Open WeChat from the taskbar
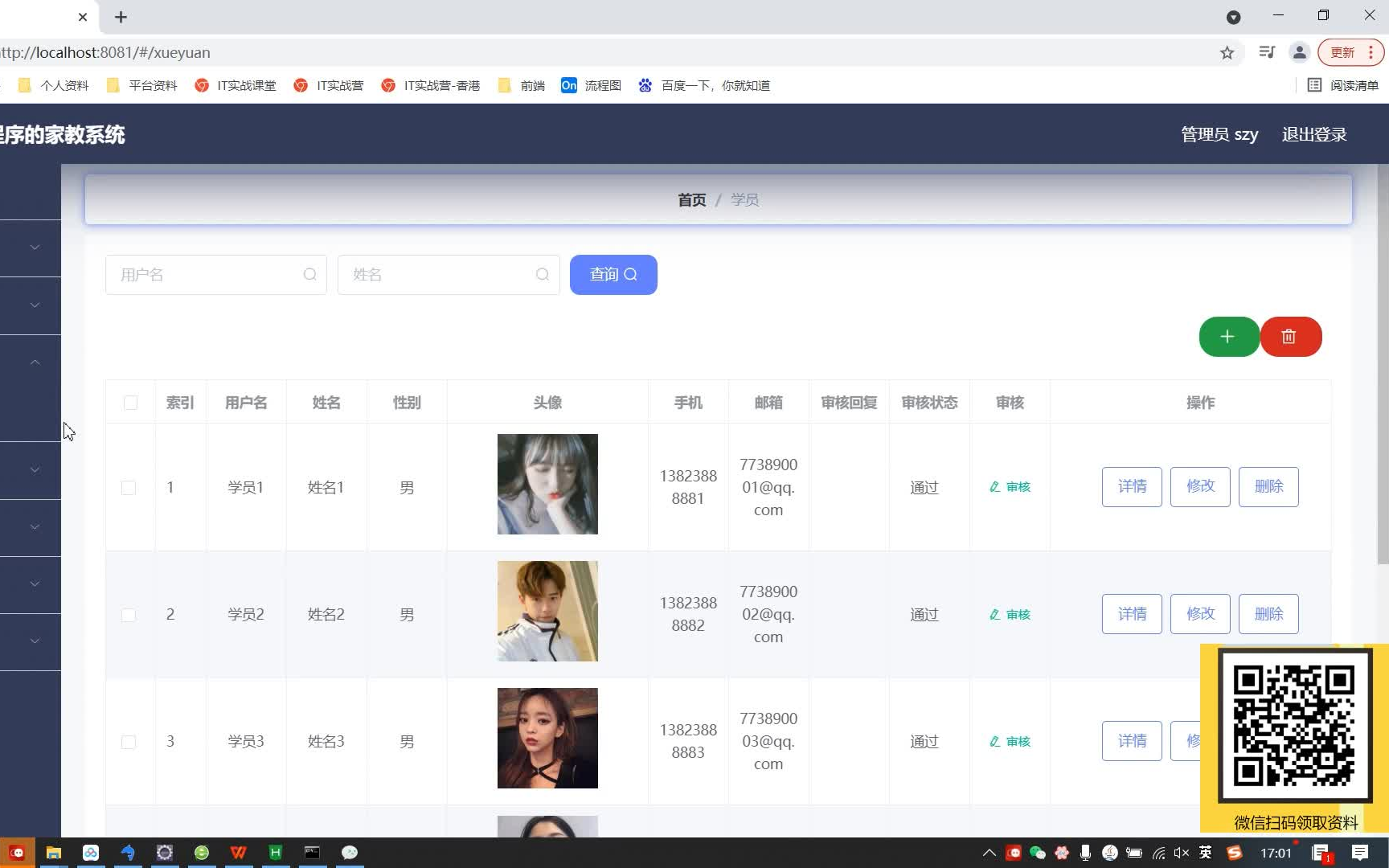Screen dimensions: 1389x868 [x=350, y=852]
